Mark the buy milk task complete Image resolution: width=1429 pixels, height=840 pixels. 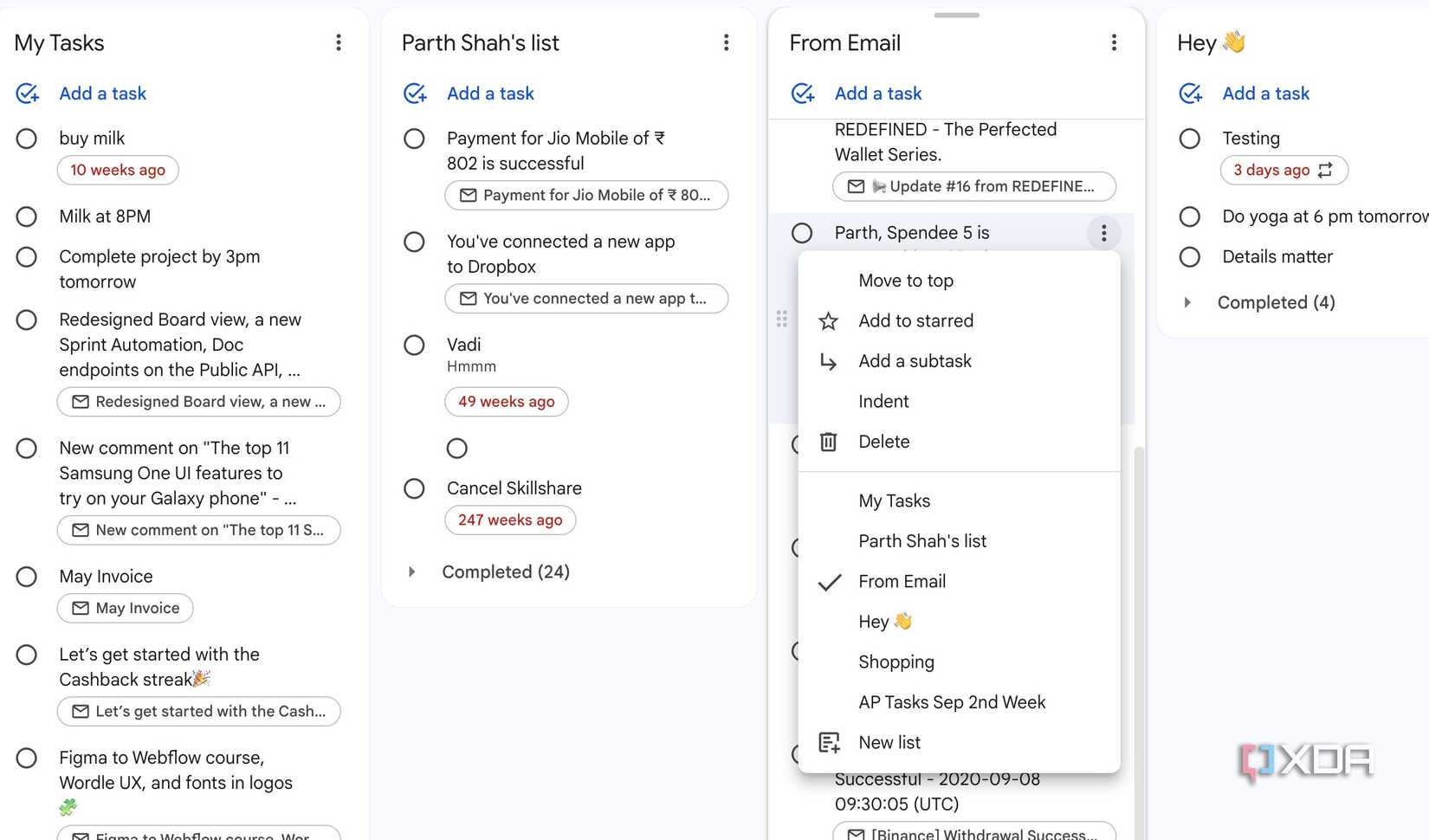point(27,138)
